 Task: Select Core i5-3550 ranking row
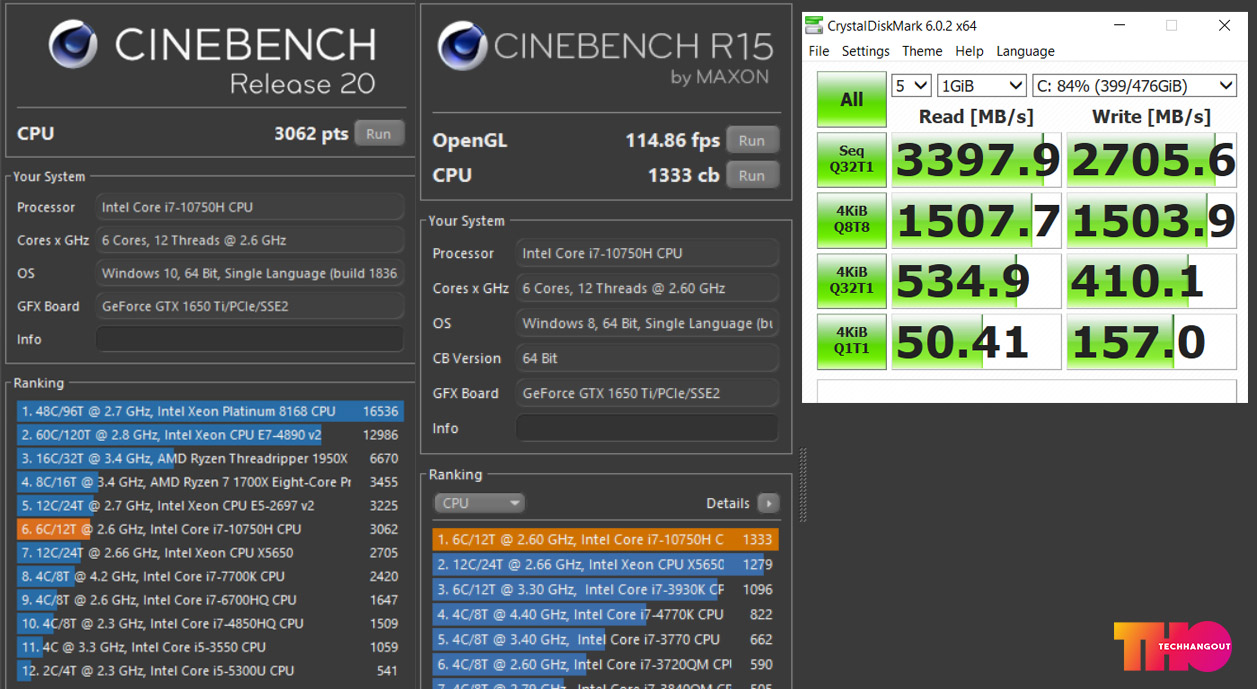210,647
